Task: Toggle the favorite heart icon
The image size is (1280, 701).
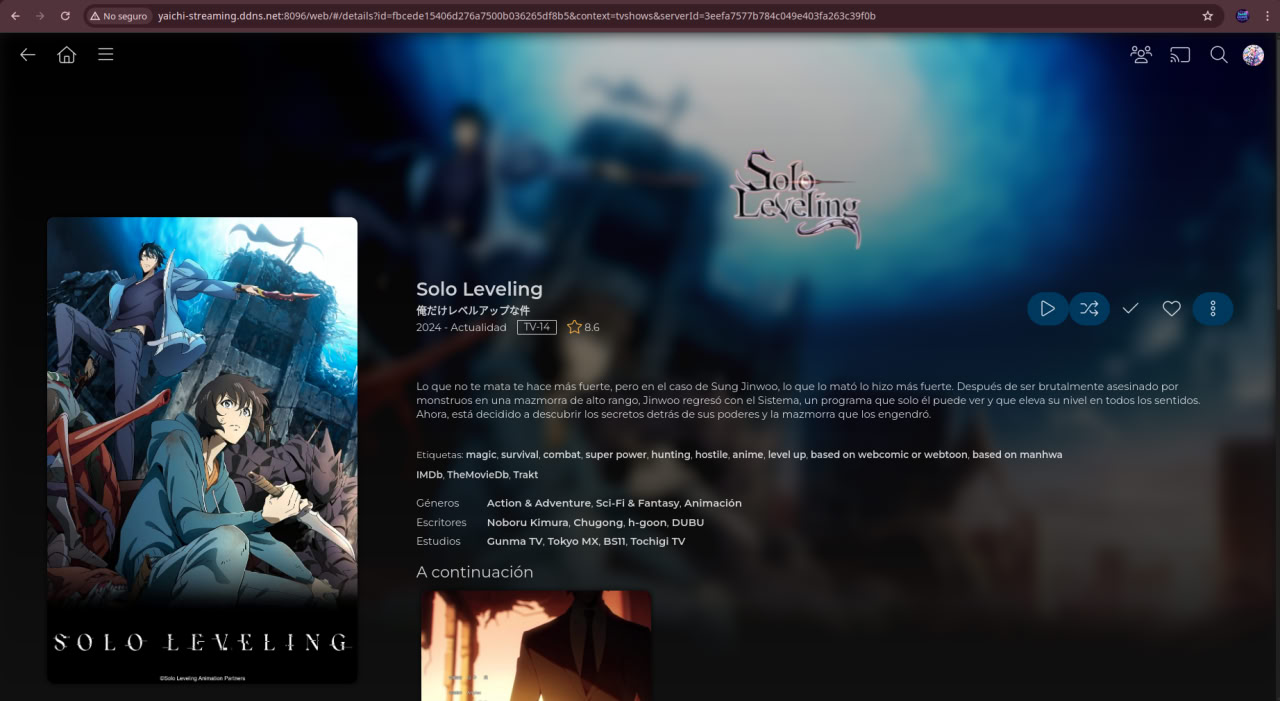Action: [x=1171, y=309]
